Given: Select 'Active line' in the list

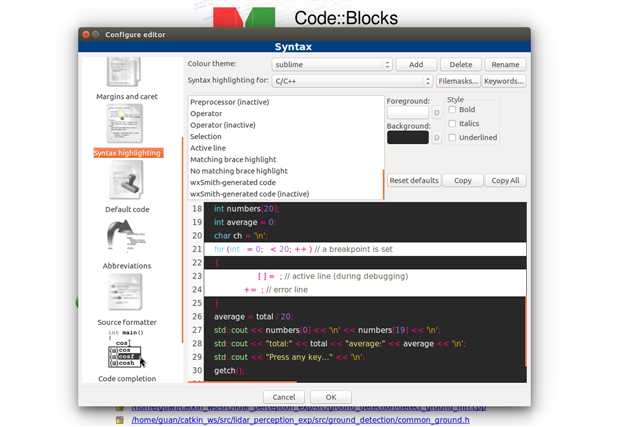Looking at the screenshot, I should pos(285,148).
